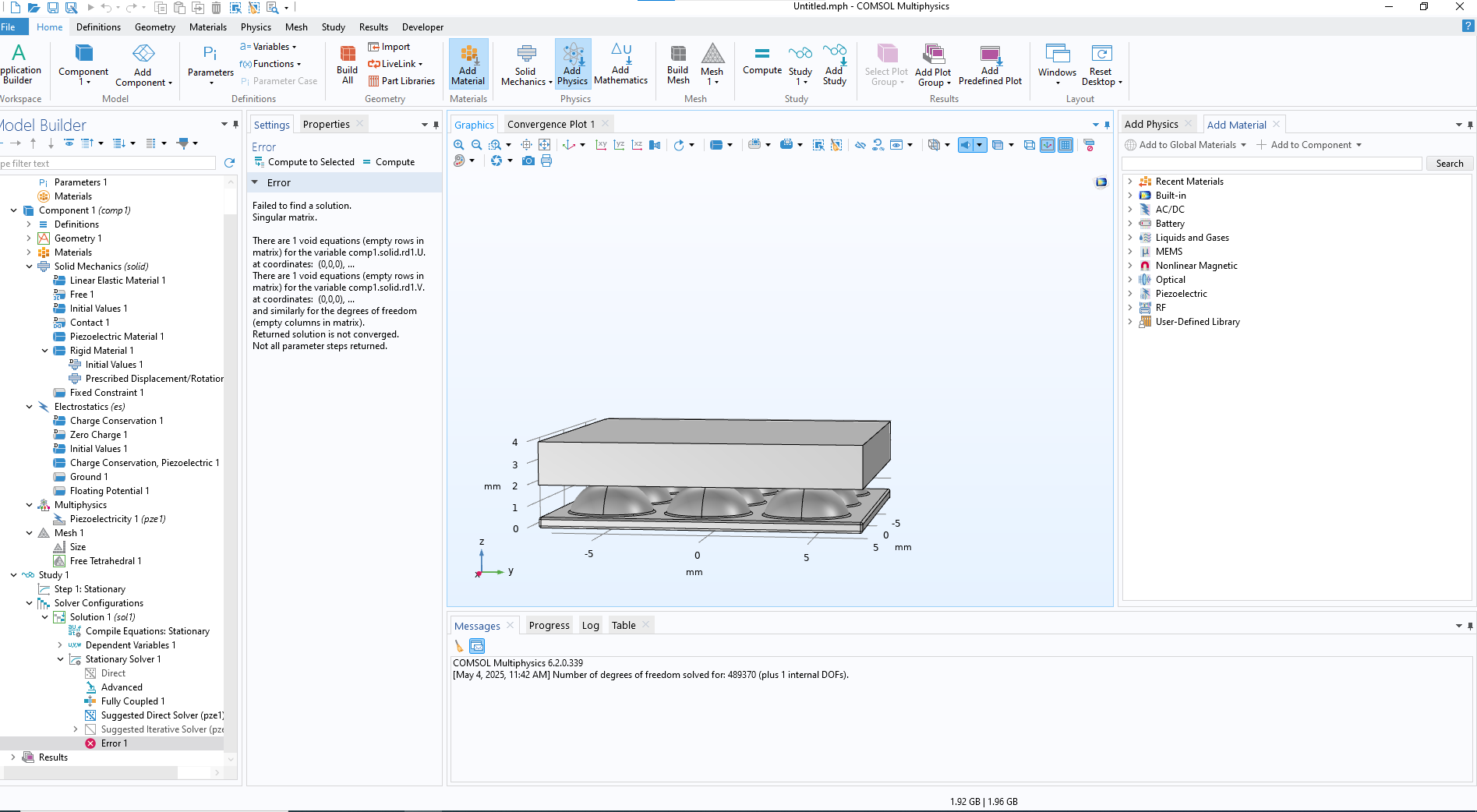Take a snapshot with the camera icon
Image resolution: width=1477 pixels, height=812 pixels.
(x=528, y=161)
